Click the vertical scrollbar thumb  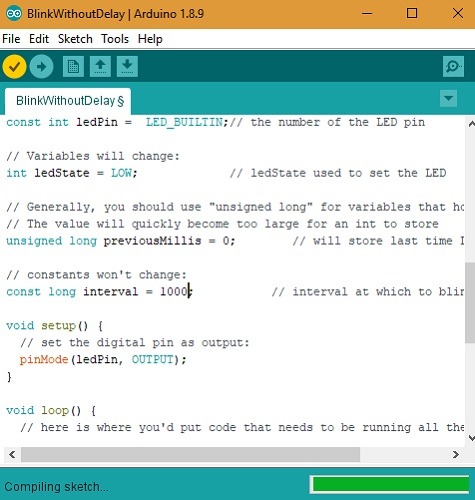[x=470, y=303]
